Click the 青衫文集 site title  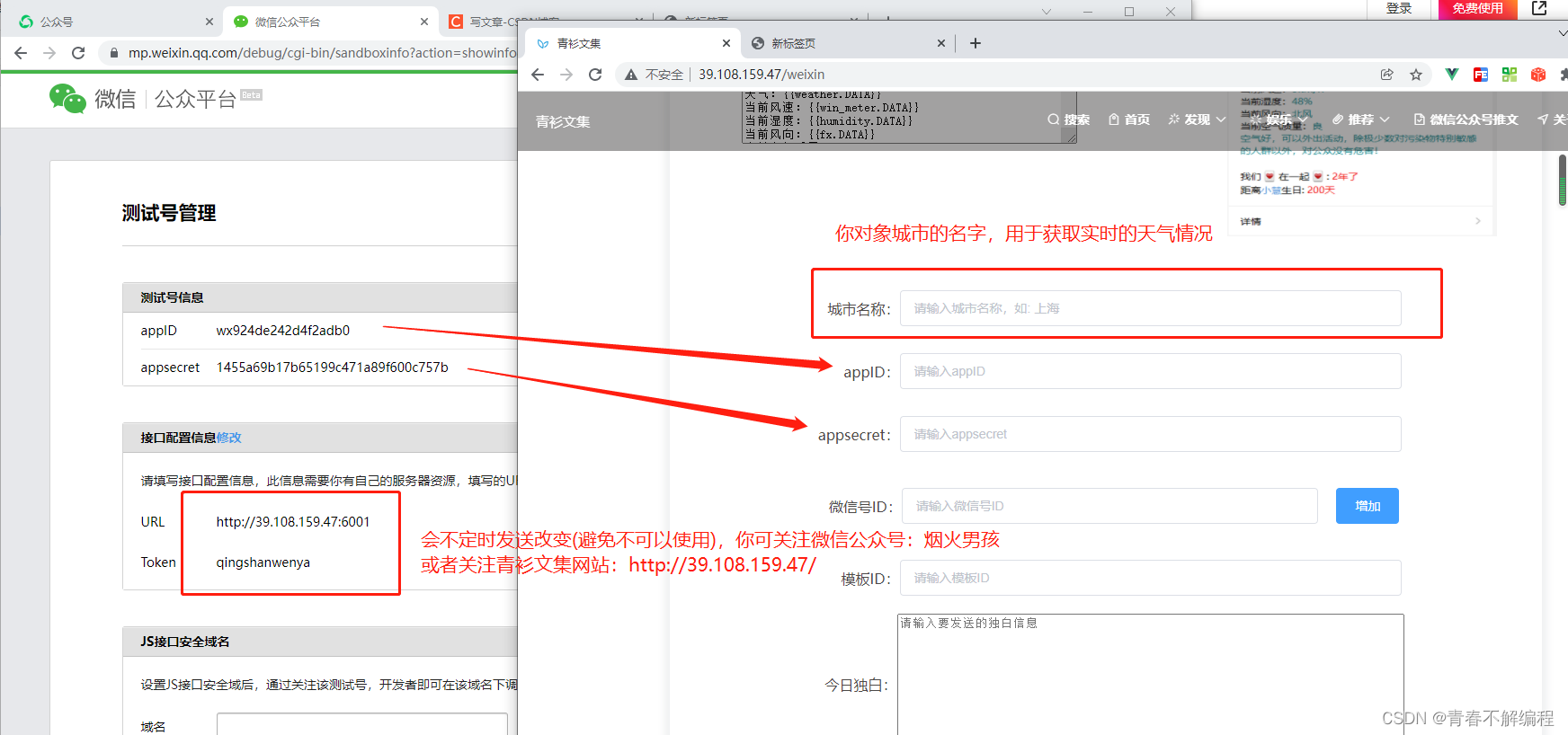[x=563, y=121]
